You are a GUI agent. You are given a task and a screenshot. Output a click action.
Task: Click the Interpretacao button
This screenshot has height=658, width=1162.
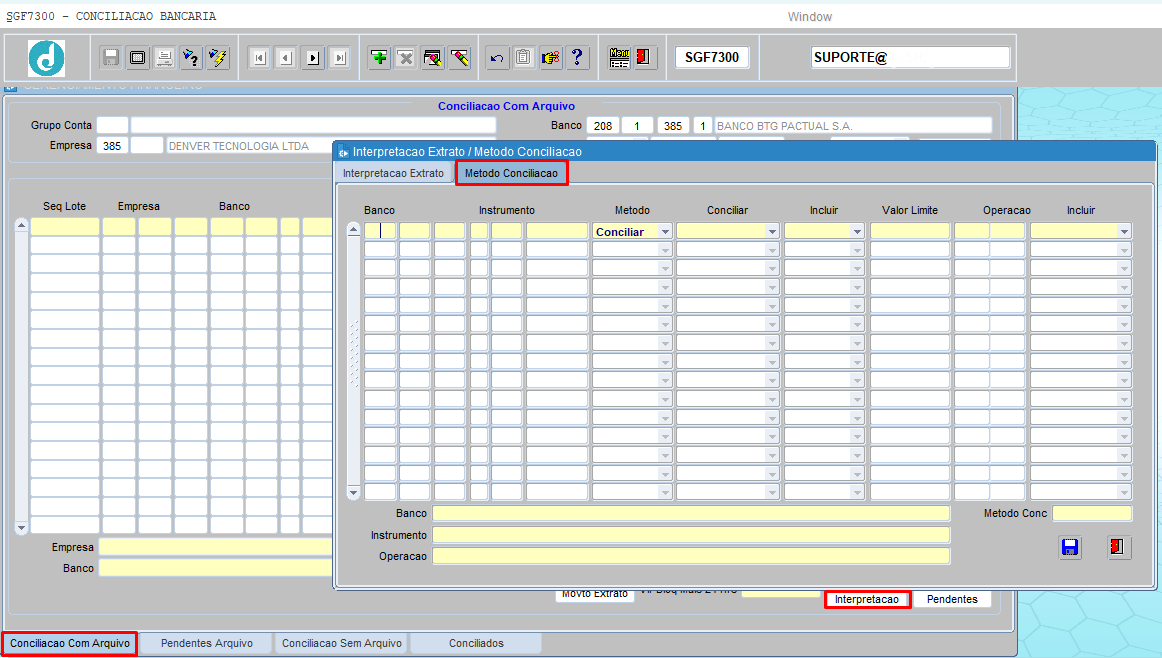click(867, 599)
